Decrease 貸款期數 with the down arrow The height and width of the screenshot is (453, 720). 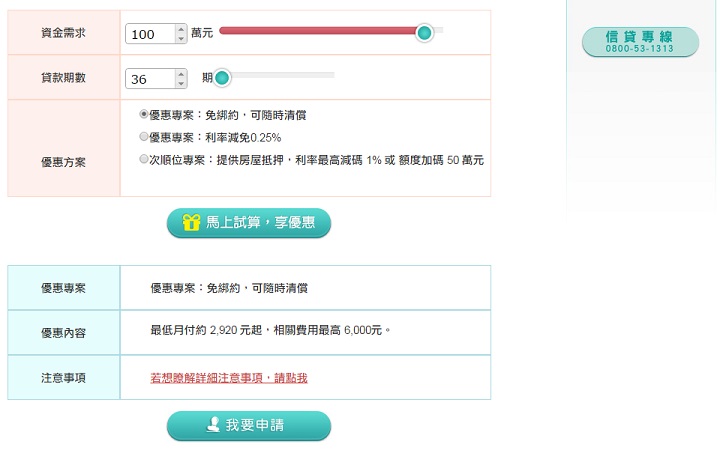[x=181, y=84]
